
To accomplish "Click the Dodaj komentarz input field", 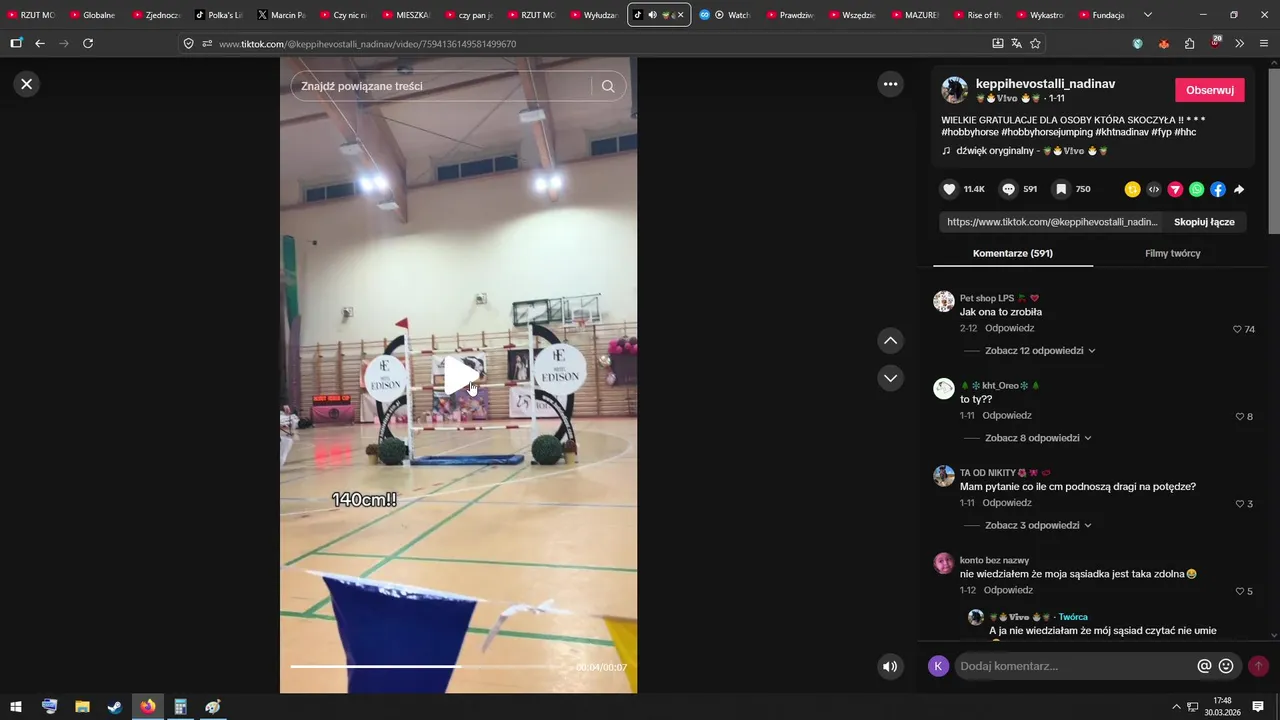I will pos(1075,666).
